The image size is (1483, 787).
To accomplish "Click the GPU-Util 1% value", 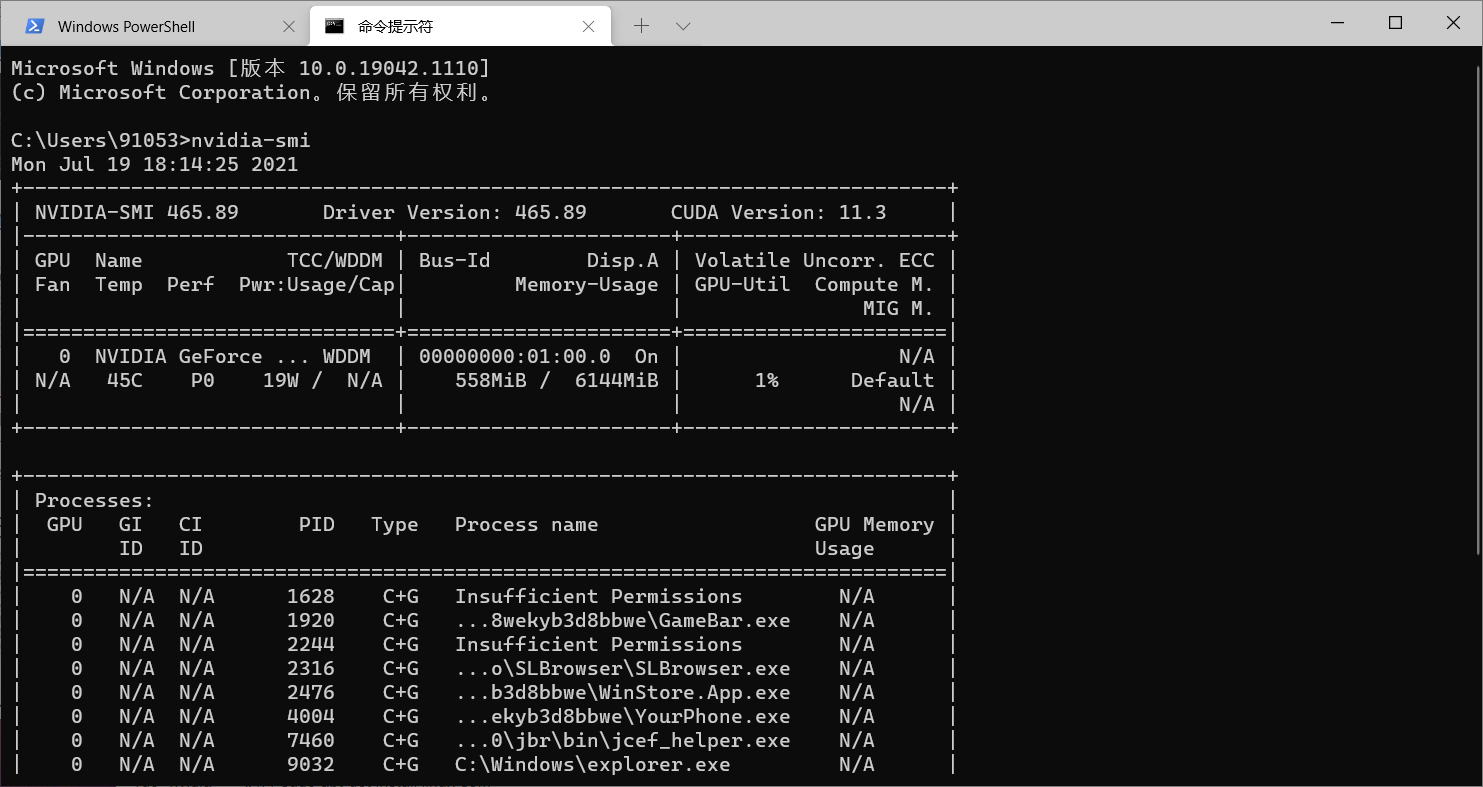I will [769, 380].
